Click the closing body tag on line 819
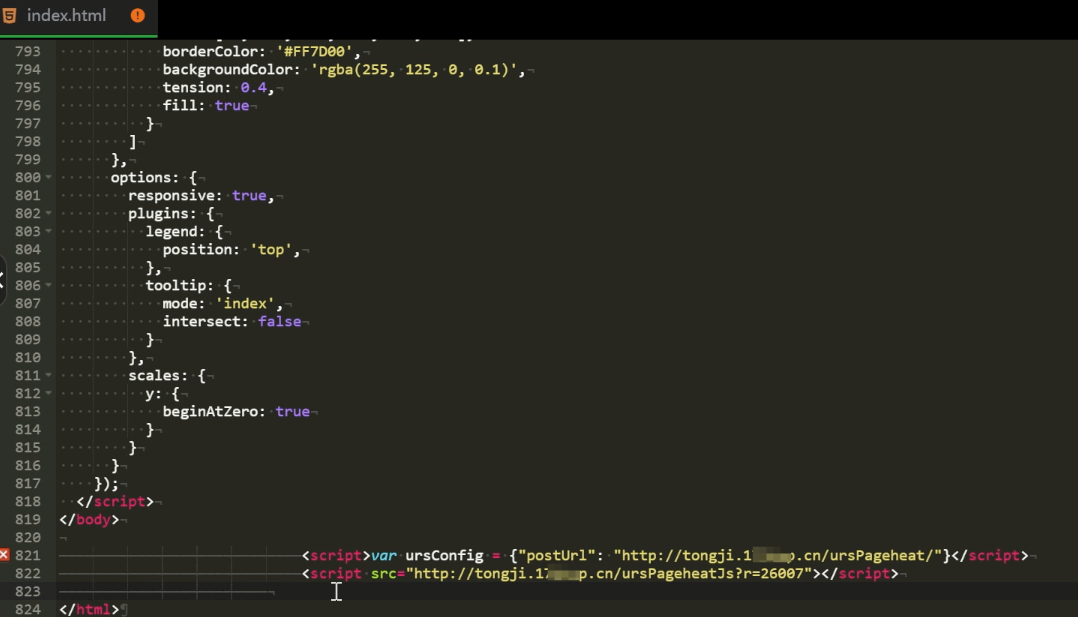 coord(89,519)
